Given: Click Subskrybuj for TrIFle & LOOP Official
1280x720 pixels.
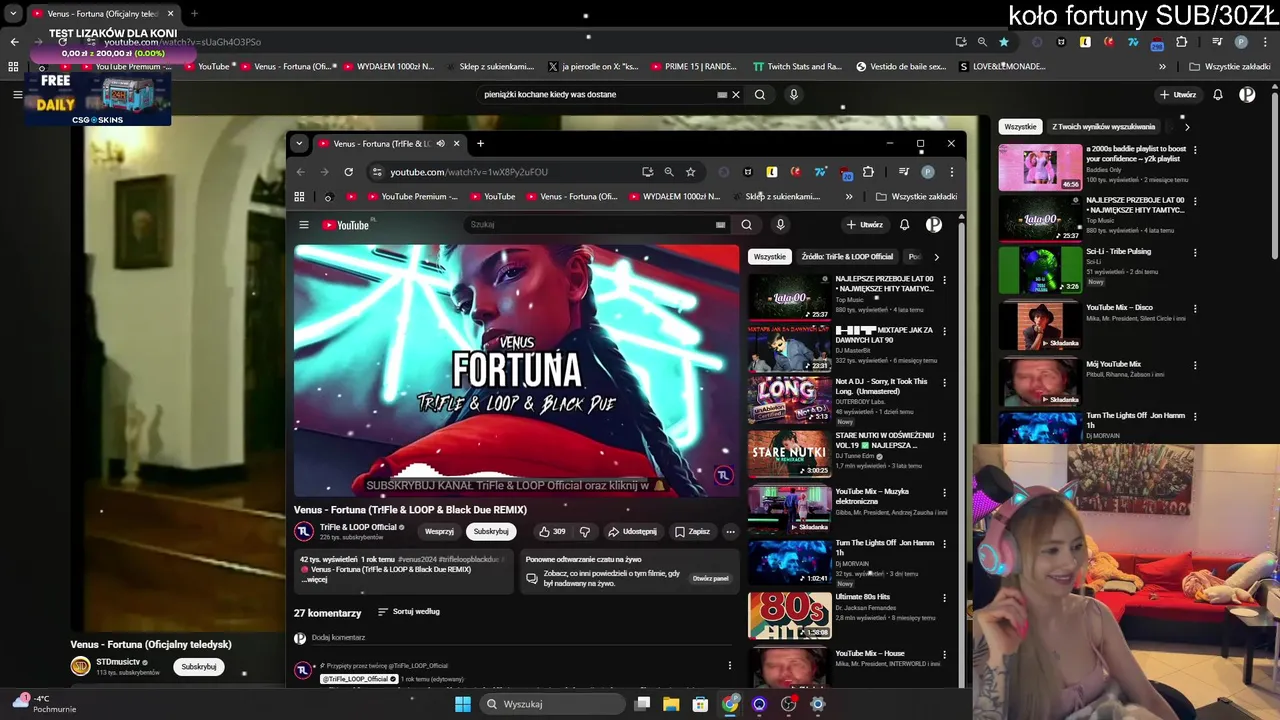Looking at the screenshot, I should click(x=491, y=532).
